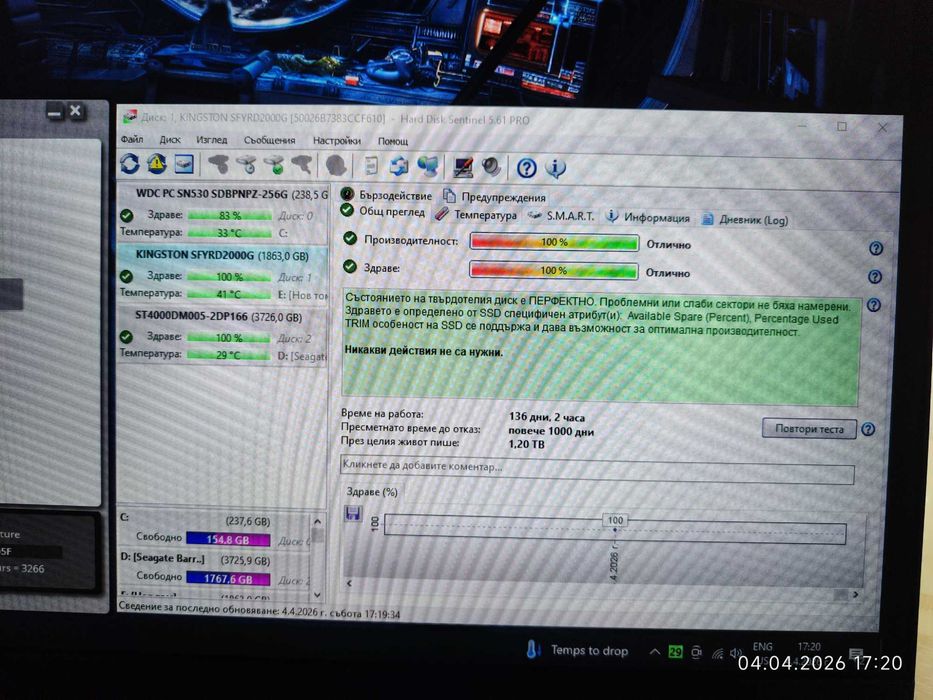This screenshot has height=700, width=933.
Task: Click the Повтори теста button
Action: pyautogui.click(x=809, y=429)
